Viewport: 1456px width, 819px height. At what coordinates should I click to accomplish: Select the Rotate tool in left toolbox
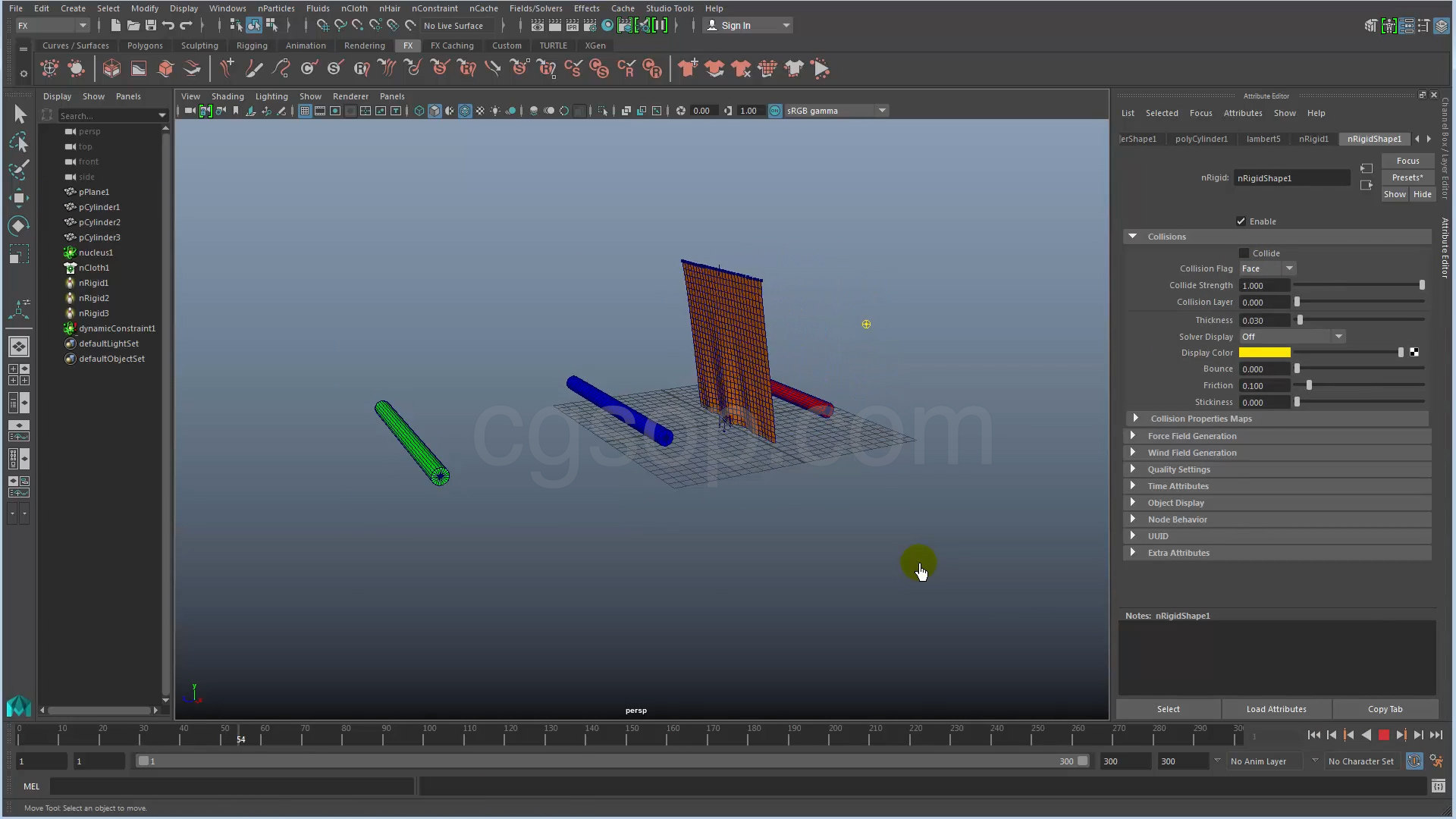tap(19, 226)
